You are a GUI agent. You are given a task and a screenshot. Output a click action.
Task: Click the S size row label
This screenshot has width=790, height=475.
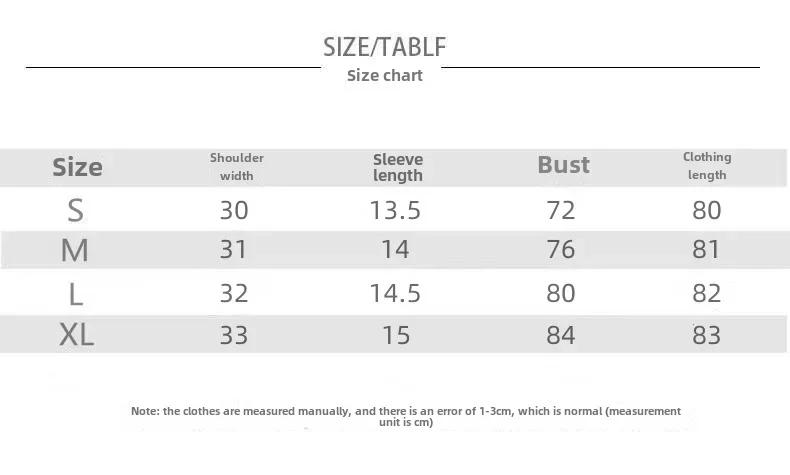[75, 210]
